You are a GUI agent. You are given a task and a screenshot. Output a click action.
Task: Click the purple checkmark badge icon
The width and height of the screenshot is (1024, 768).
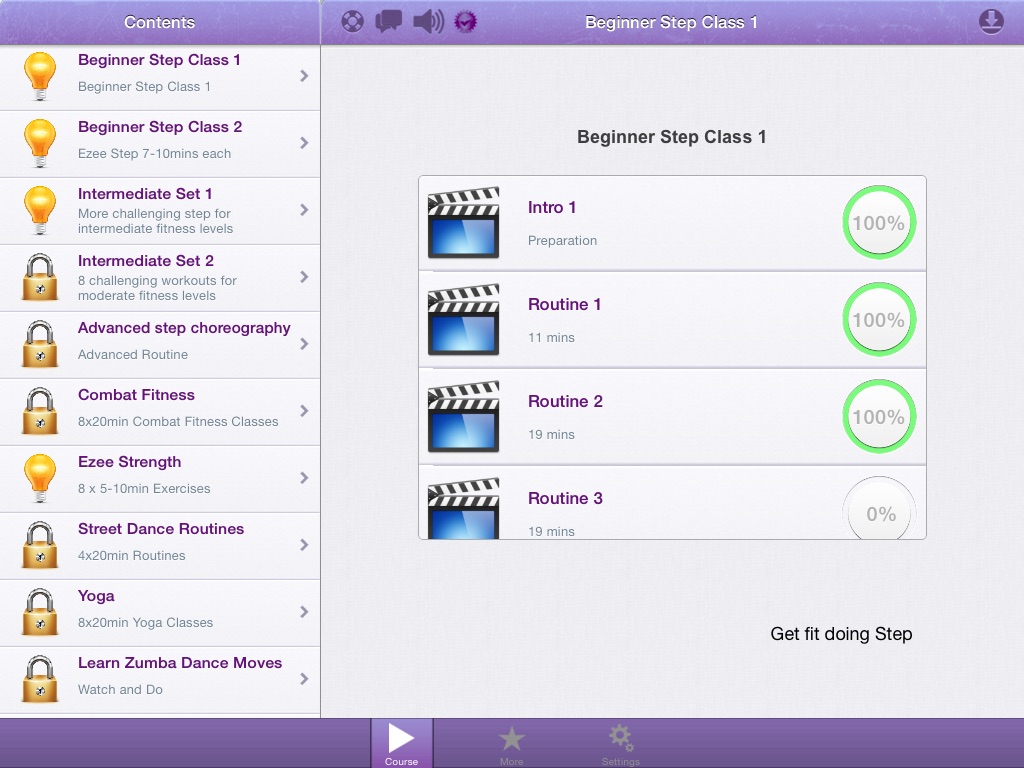point(466,22)
